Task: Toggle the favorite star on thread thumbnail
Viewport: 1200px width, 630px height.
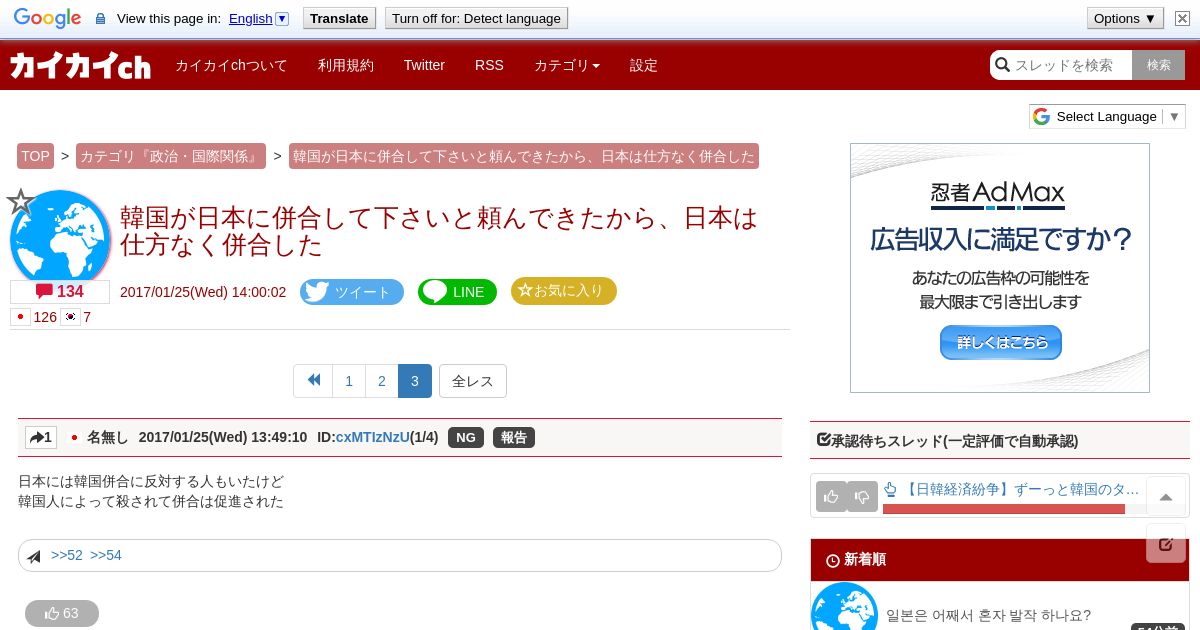Action: (21, 202)
